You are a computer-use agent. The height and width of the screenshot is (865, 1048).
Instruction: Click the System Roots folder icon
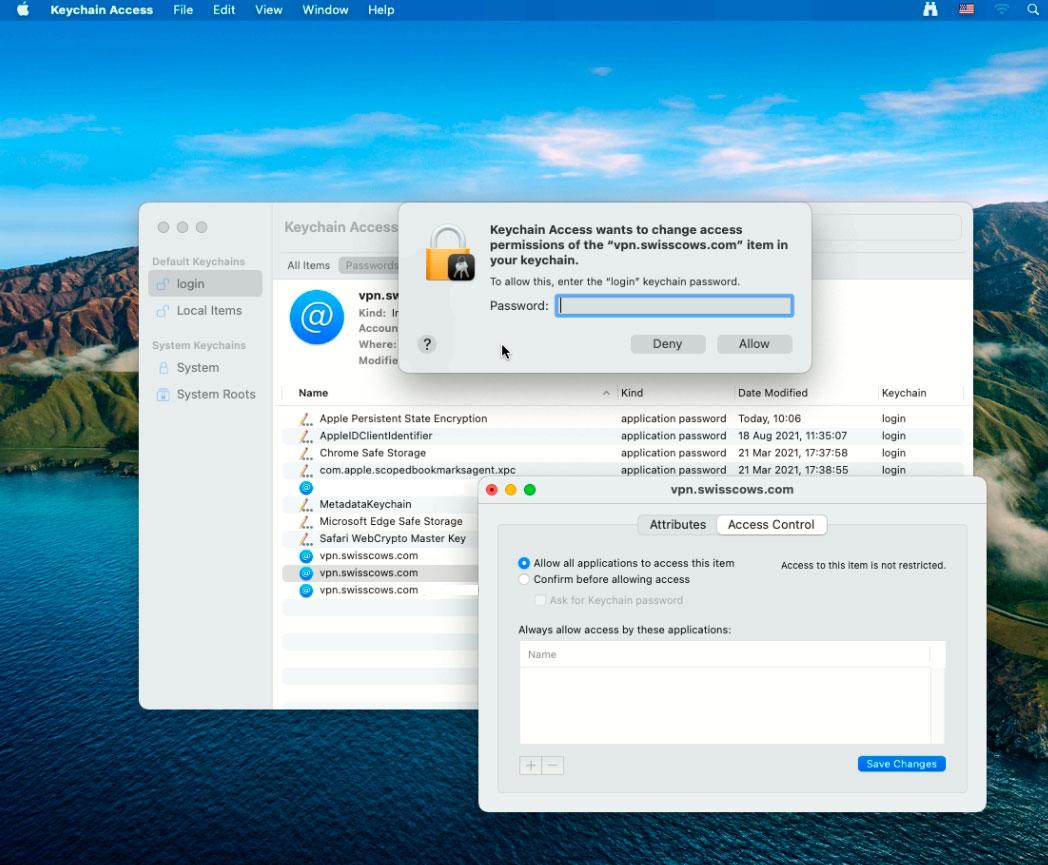[x=163, y=394]
